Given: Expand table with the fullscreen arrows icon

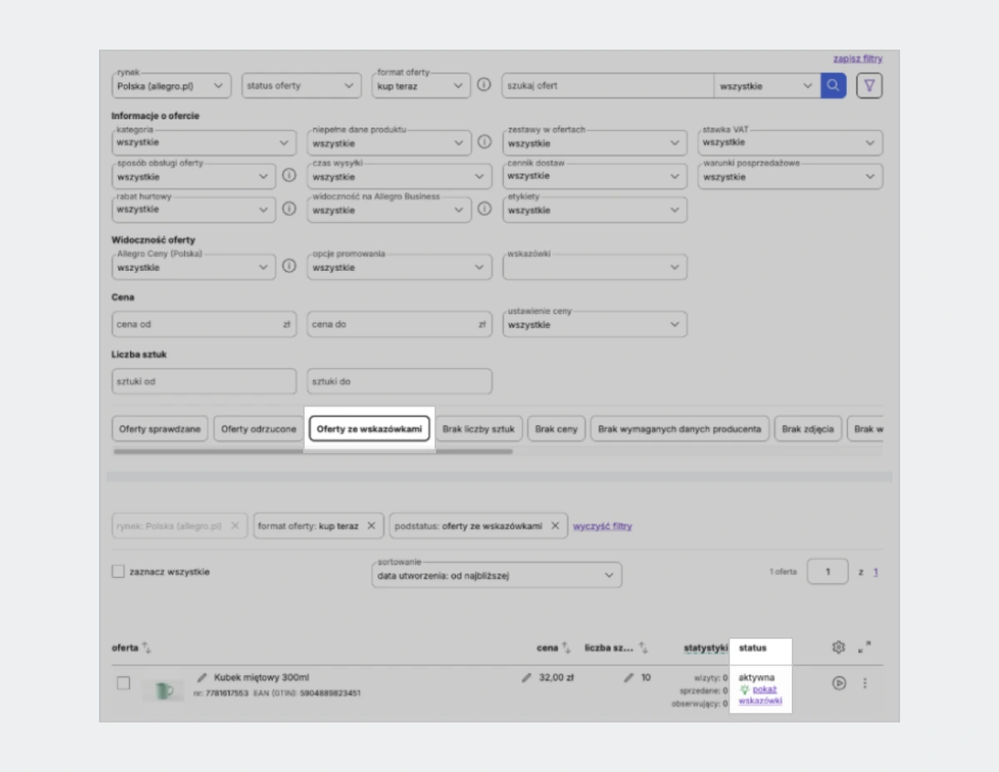Looking at the screenshot, I should pyautogui.click(x=865, y=647).
